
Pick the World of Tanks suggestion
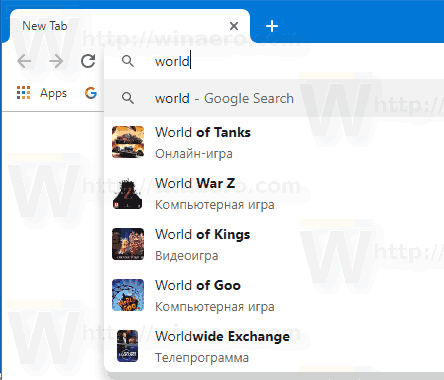point(274,142)
